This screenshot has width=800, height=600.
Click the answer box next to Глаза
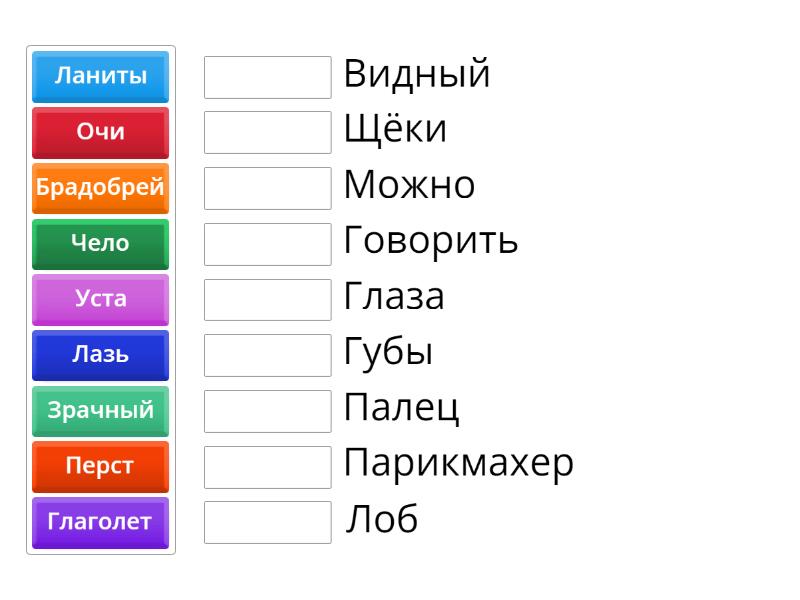266,299
